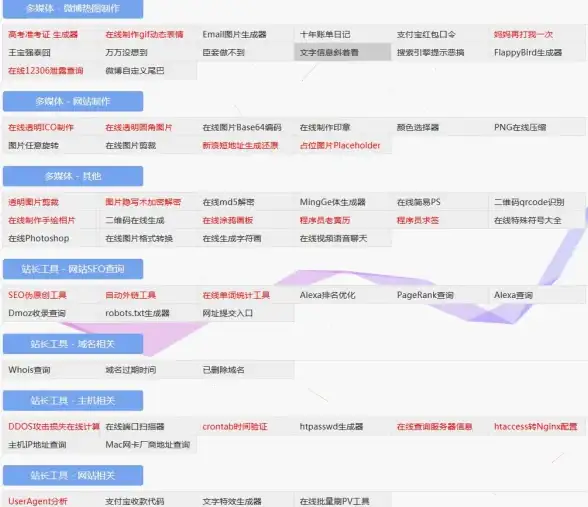Open 在线图片Base64编码 tool

click(242, 128)
